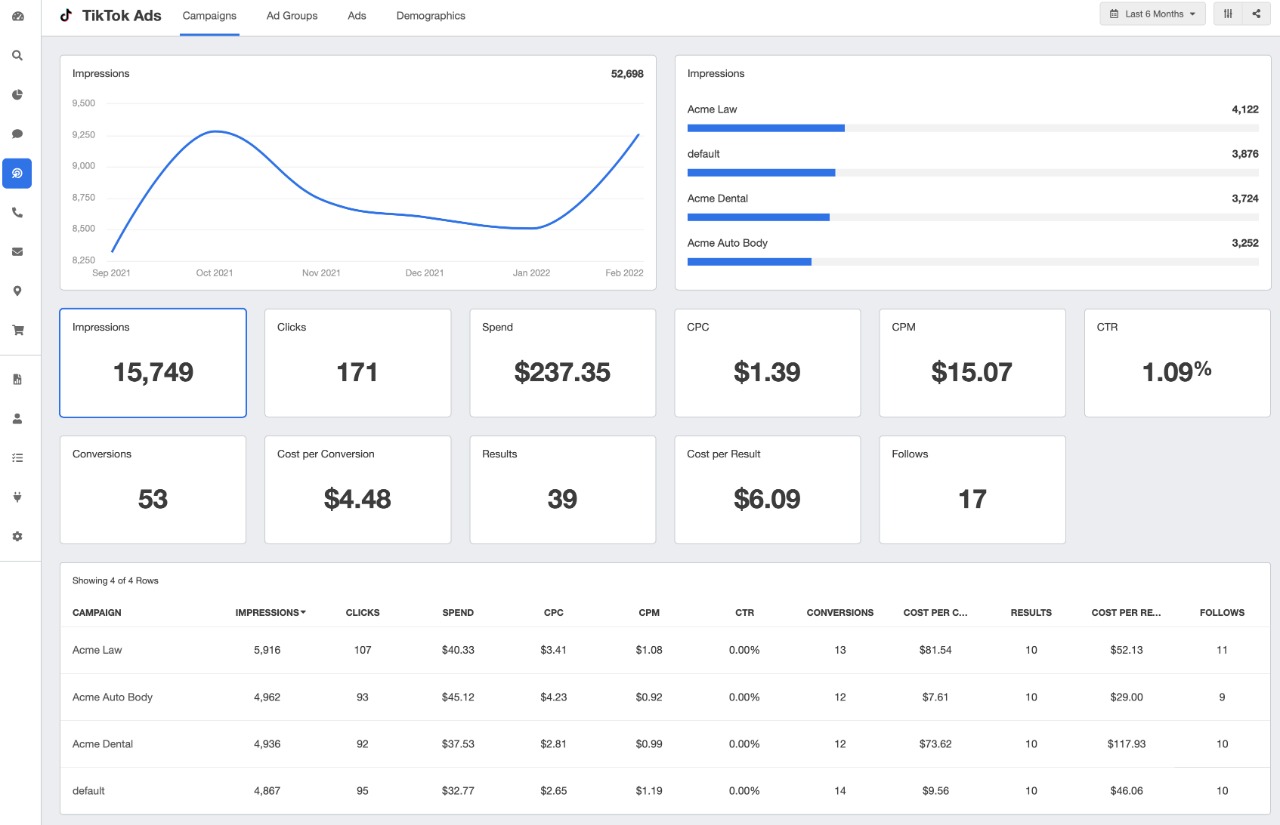The height and width of the screenshot is (825, 1280).
Task: Open the plug integrations sidebar icon
Action: point(17,497)
